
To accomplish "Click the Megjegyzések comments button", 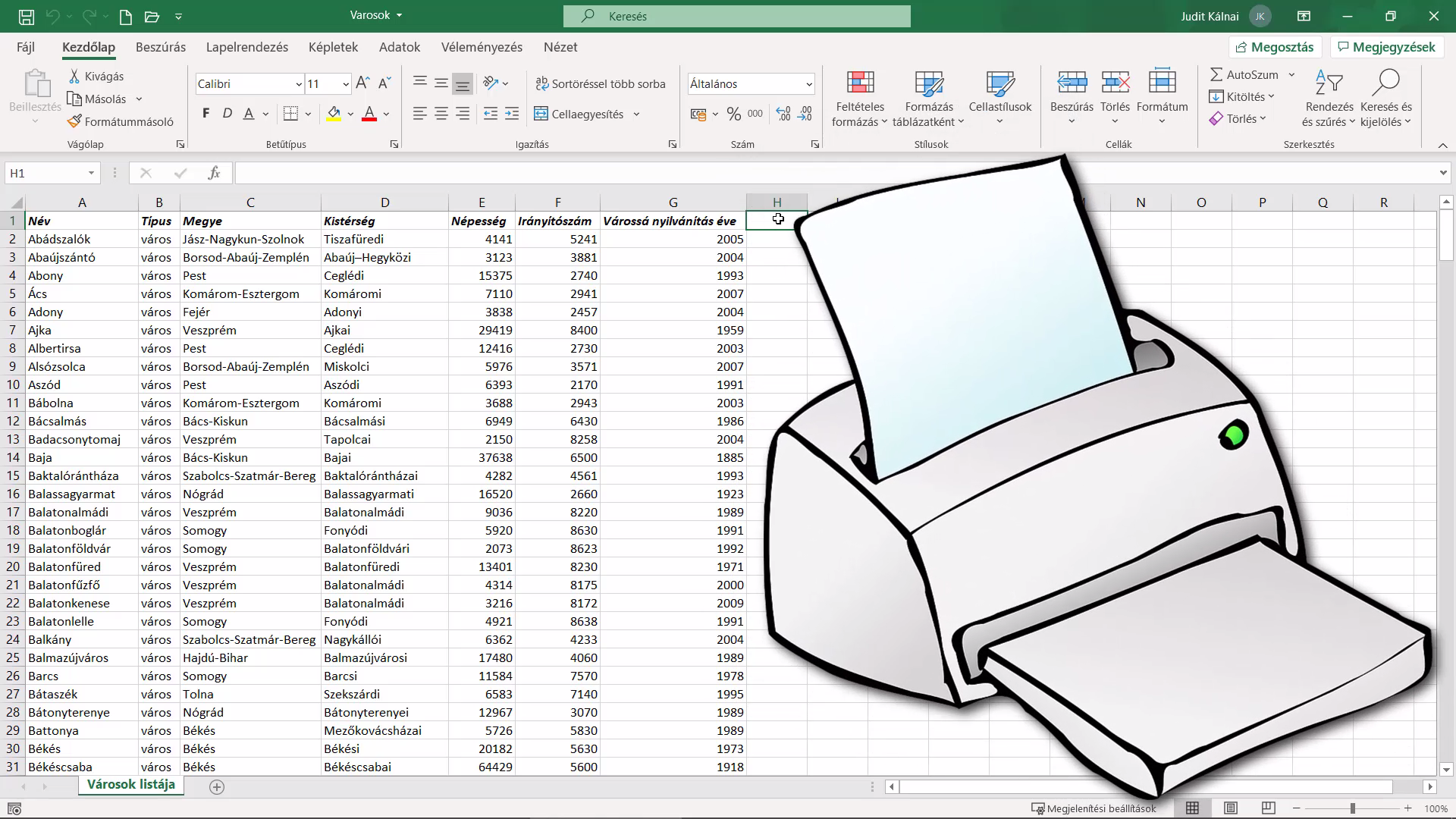I will [x=1386, y=47].
